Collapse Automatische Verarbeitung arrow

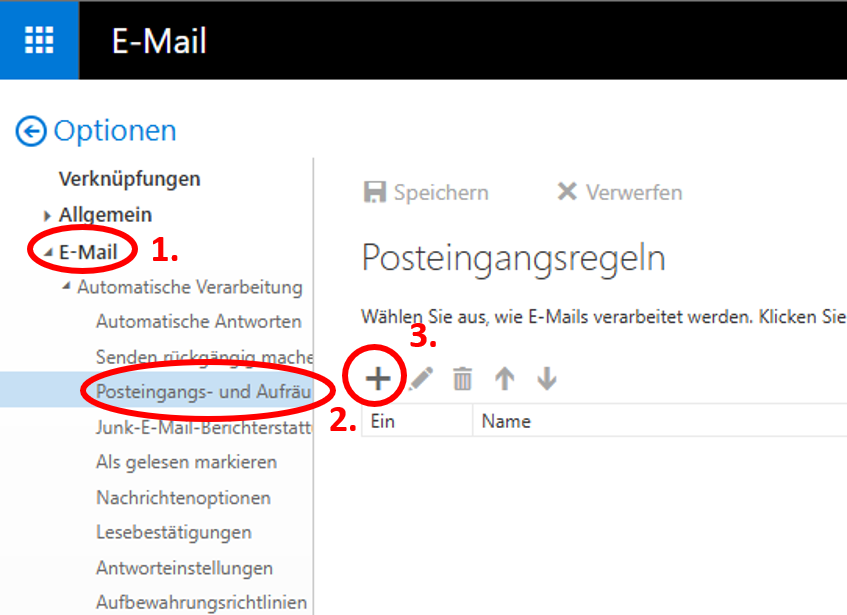tap(66, 286)
